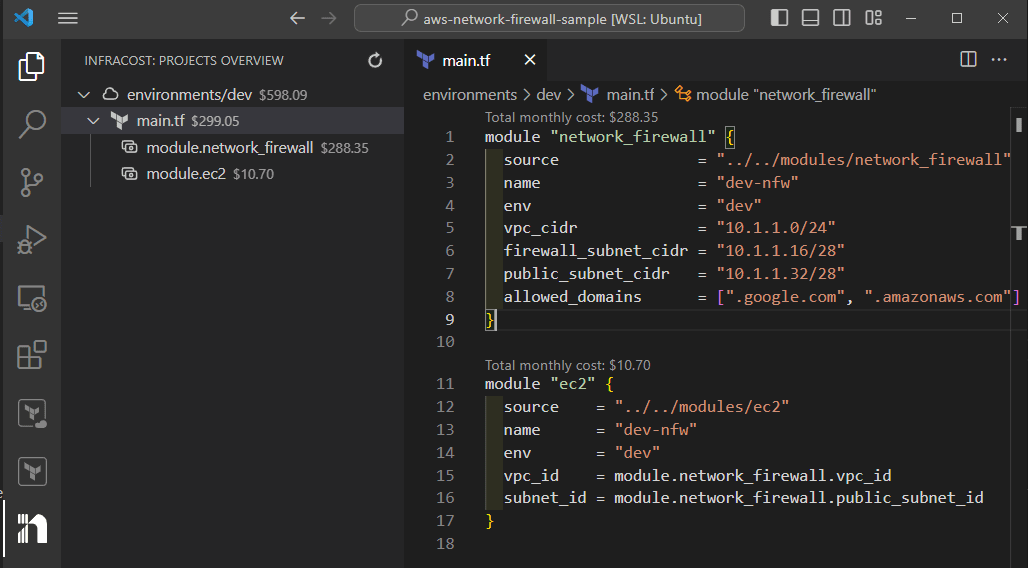Click the editor vertical scrollbar thumb

pyautogui.click(x=1019, y=124)
